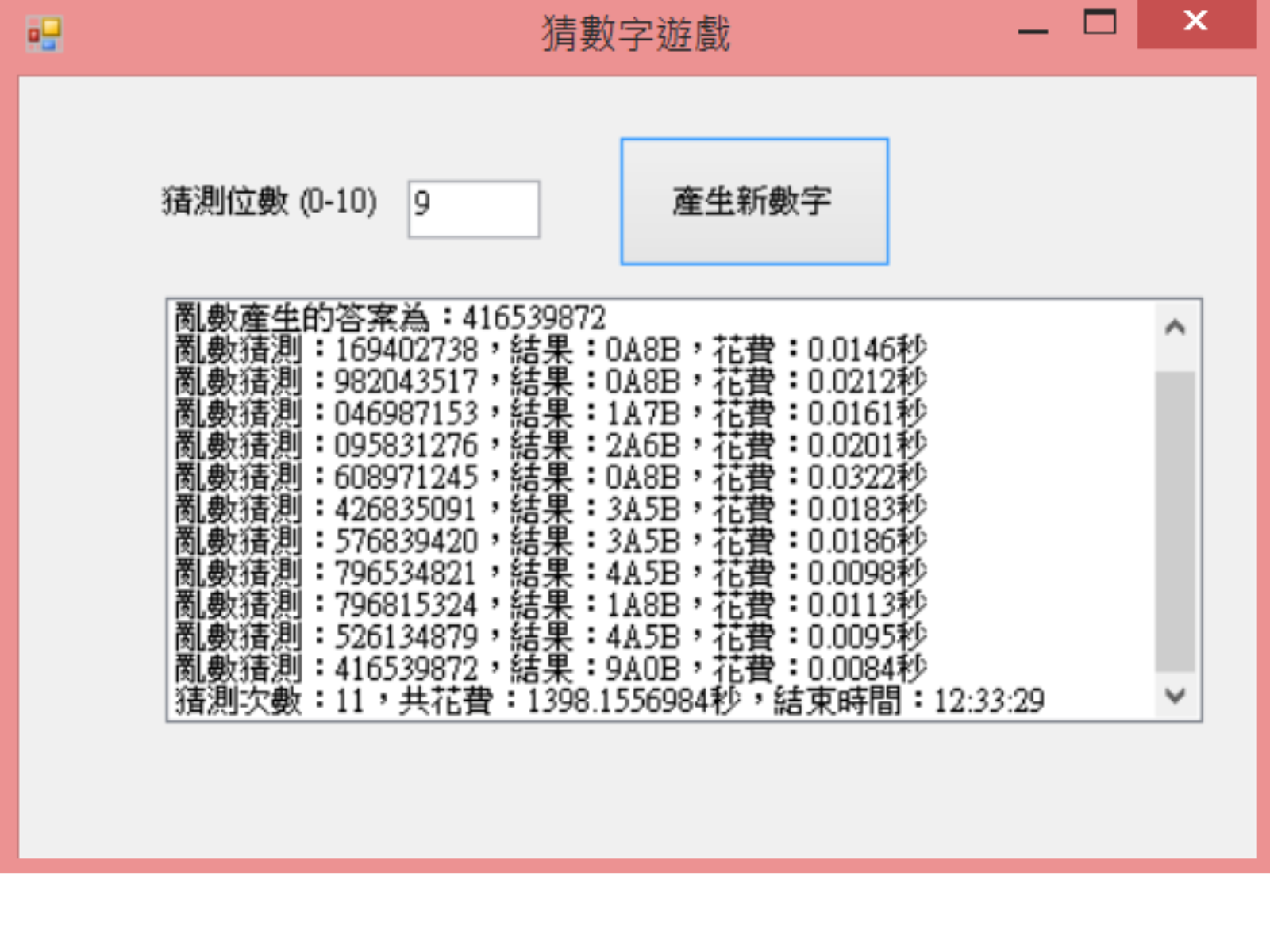This screenshot has width=1270, height=952.
Task: Click the window title 猜數字遊戲
Action: [636, 34]
